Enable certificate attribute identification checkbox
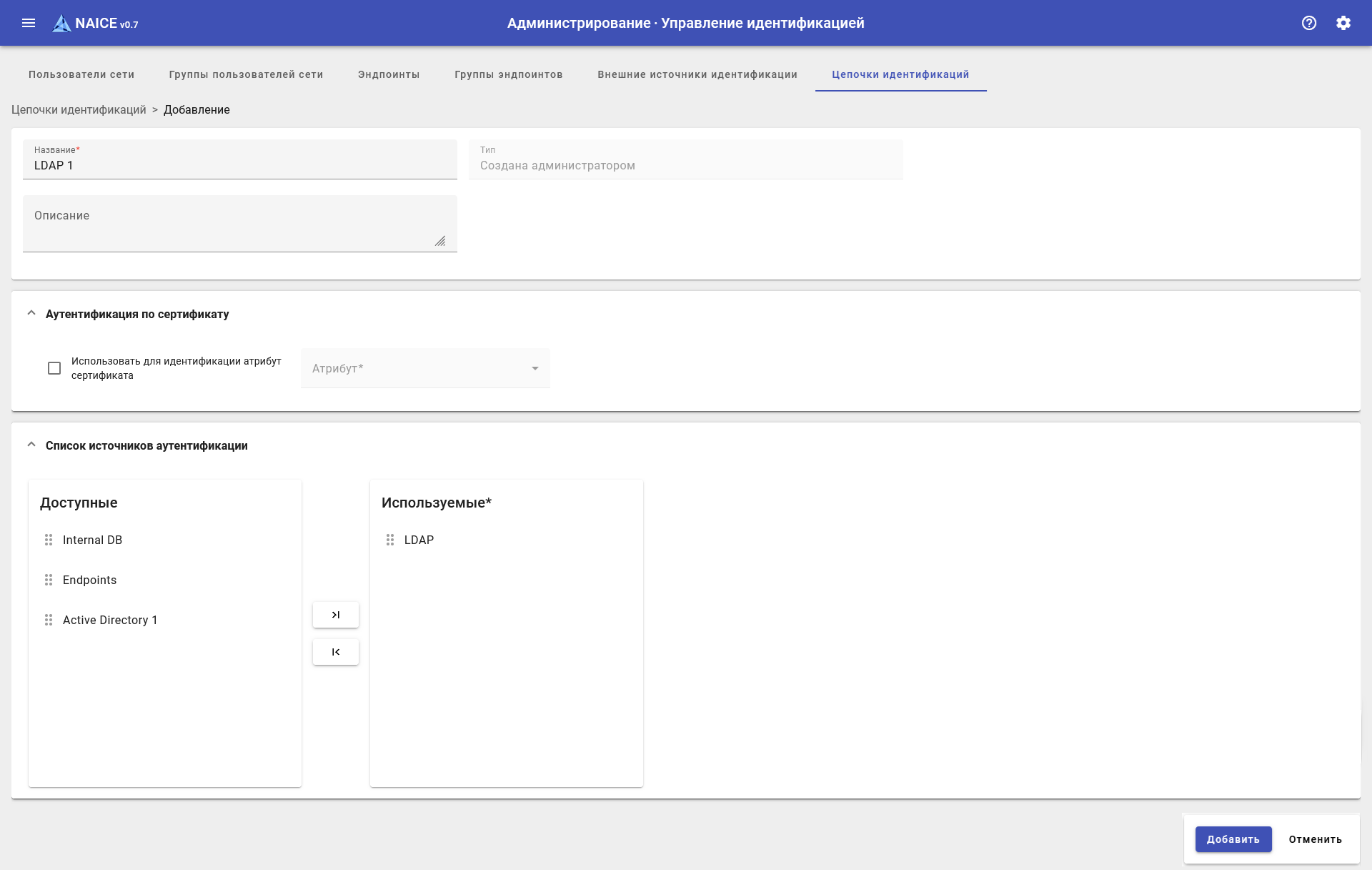 tap(54, 368)
